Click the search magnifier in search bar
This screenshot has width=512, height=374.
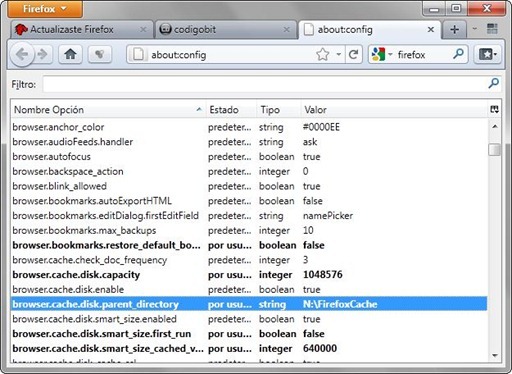point(458,53)
